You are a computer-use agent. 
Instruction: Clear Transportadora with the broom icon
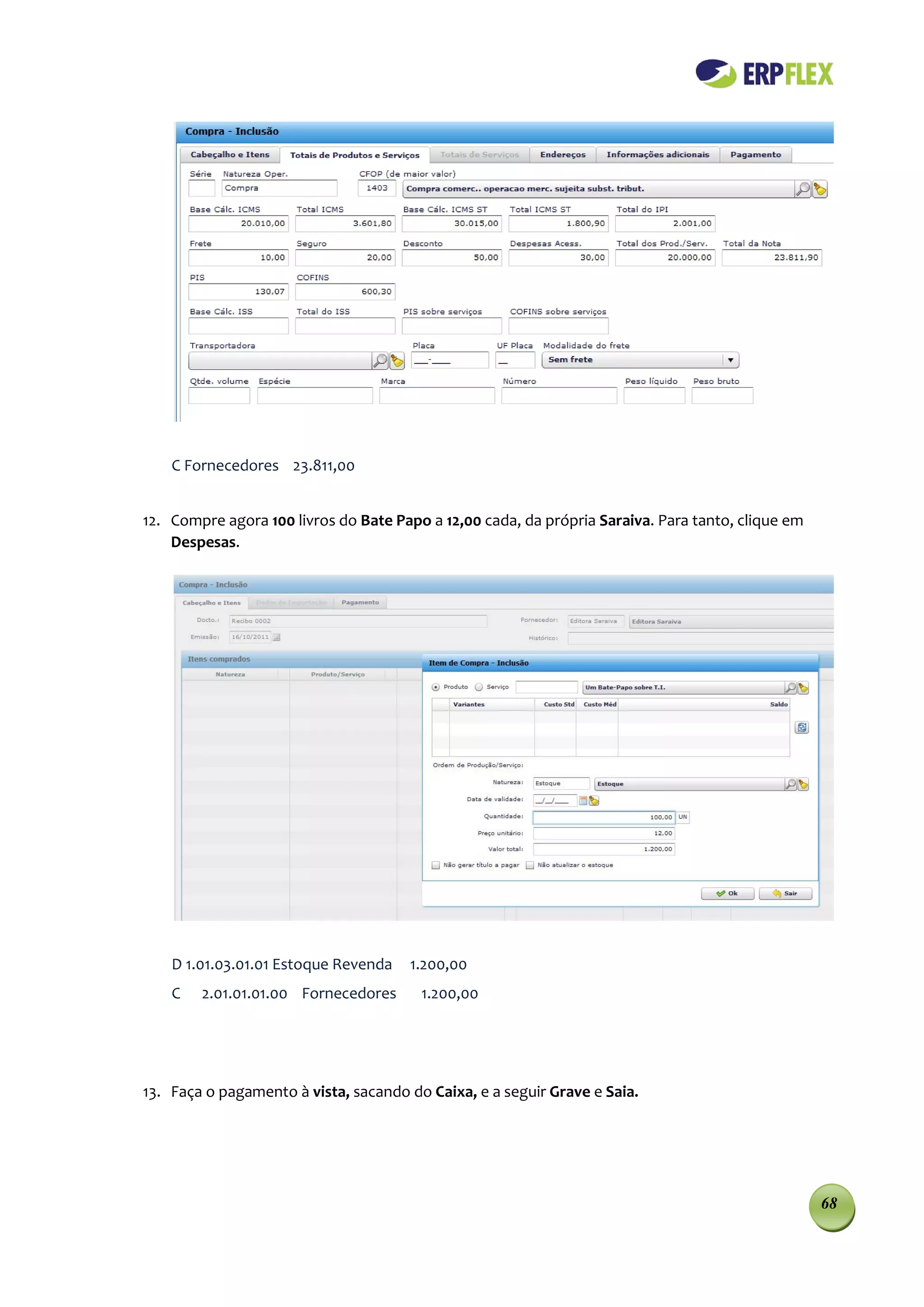[397, 360]
